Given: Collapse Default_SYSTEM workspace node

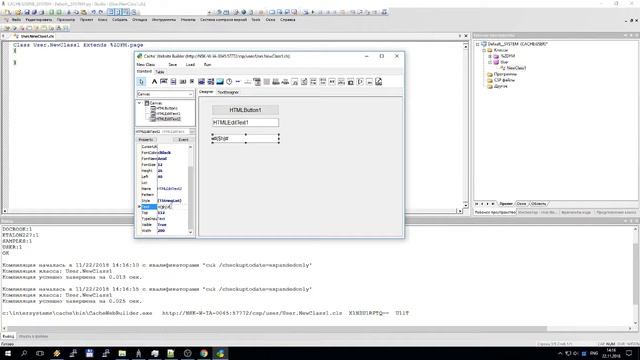Looking at the screenshot, I should [x=478, y=44].
